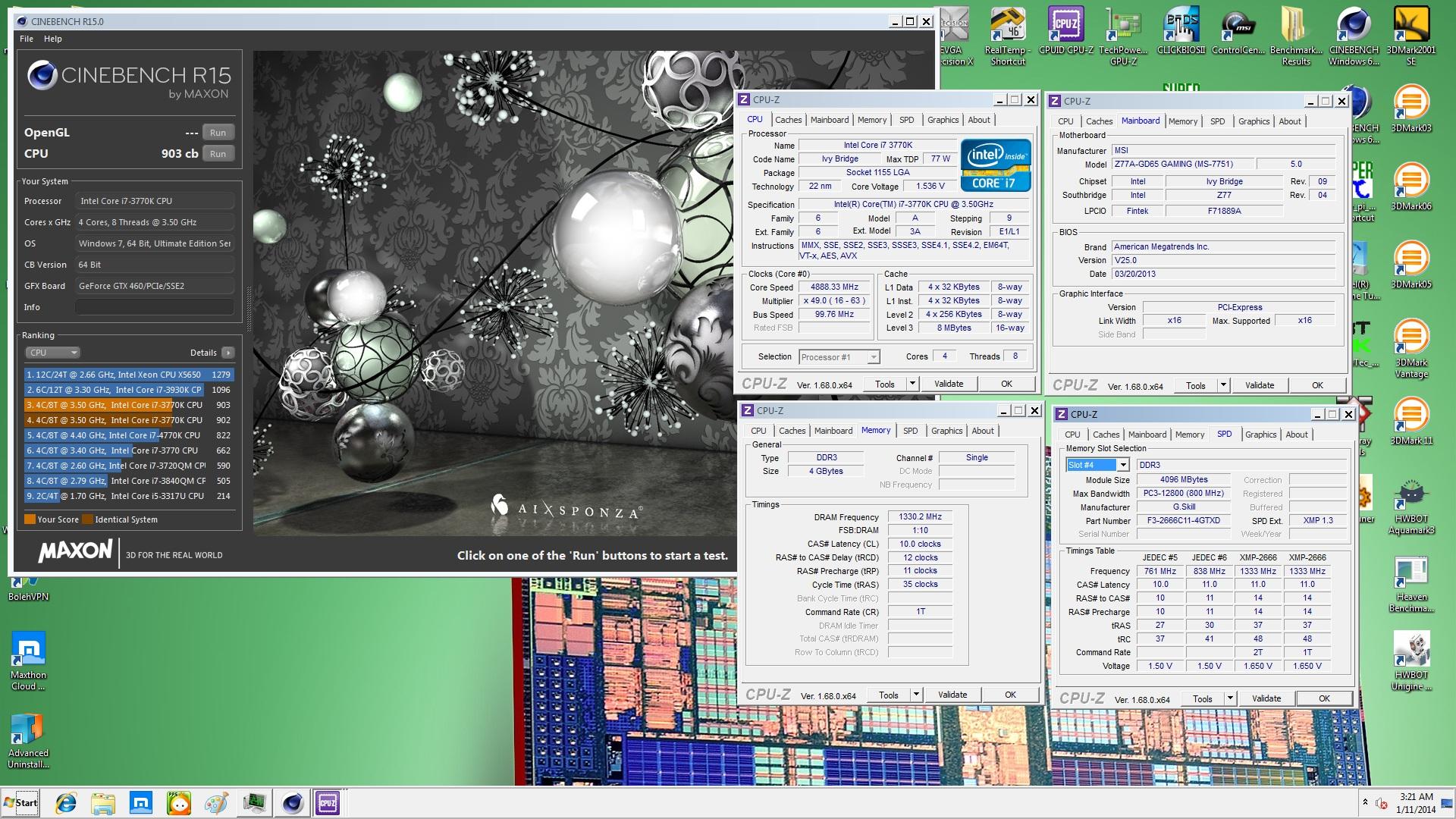Open Paint from the taskbar

[x=216, y=803]
